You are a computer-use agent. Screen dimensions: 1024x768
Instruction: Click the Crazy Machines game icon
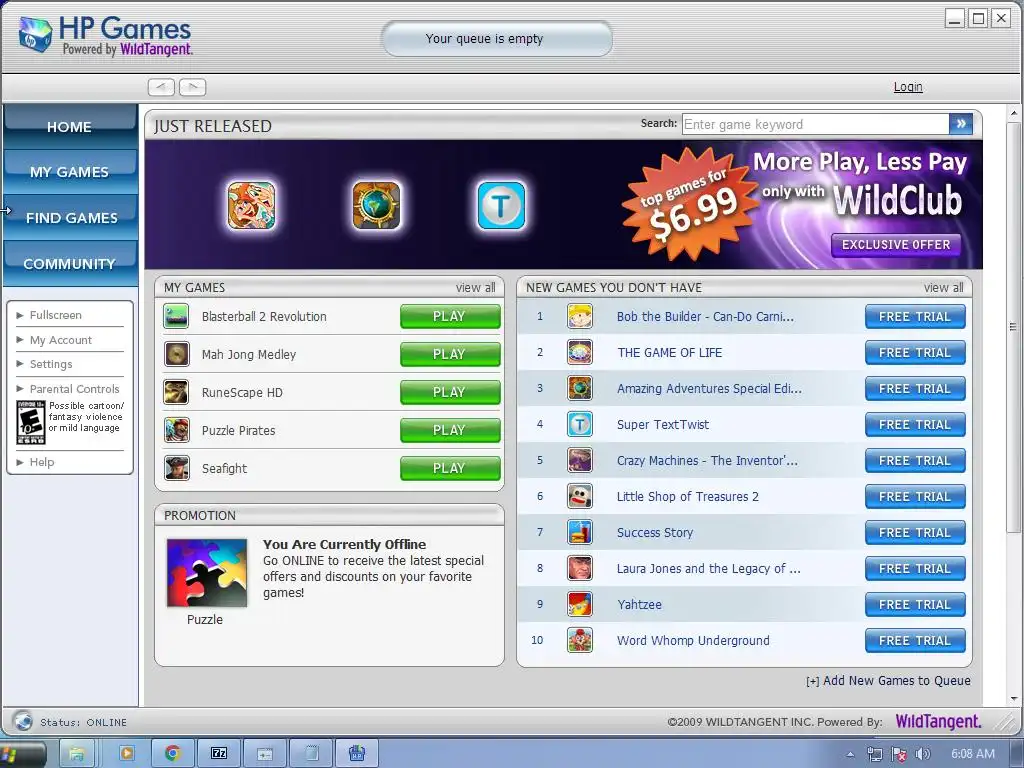pyautogui.click(x=580, y=460)
